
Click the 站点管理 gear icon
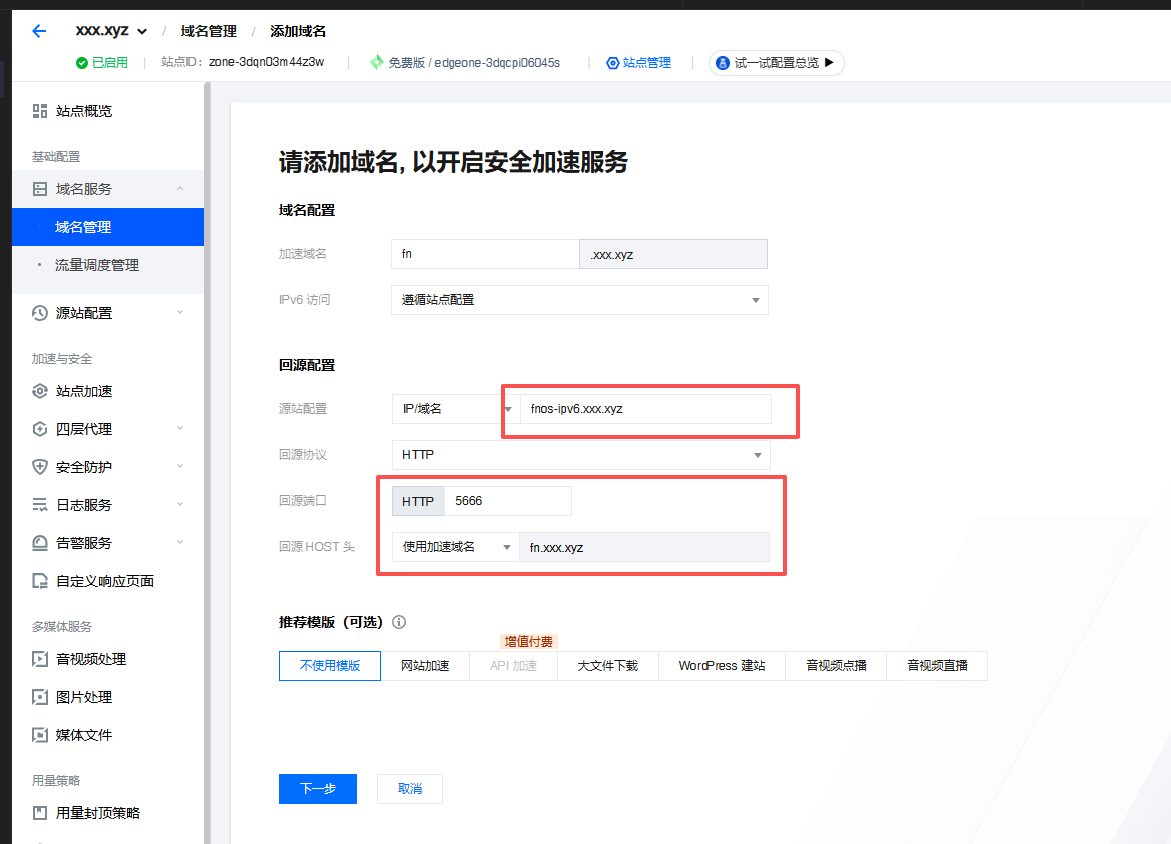click(612, 63)
